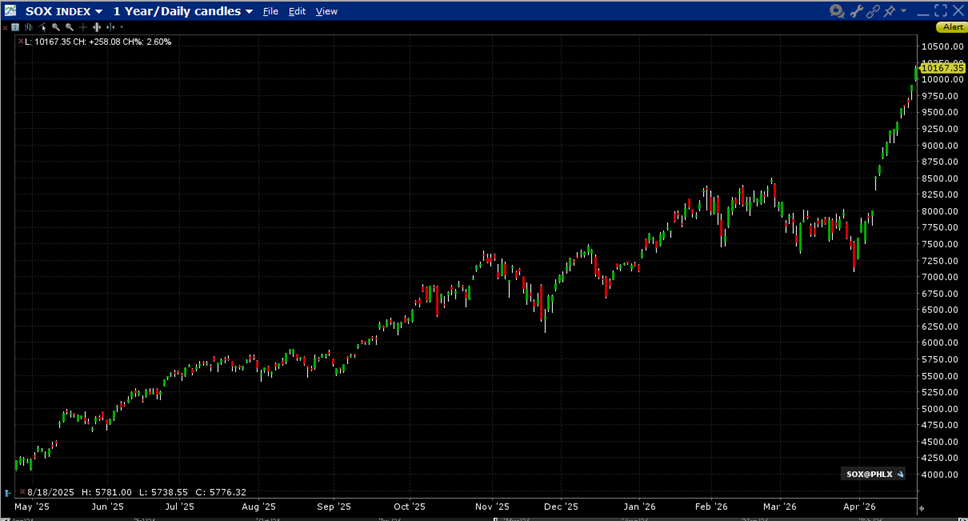Select the arrow pointer tool in chart toolbar

tap(42, 27)
